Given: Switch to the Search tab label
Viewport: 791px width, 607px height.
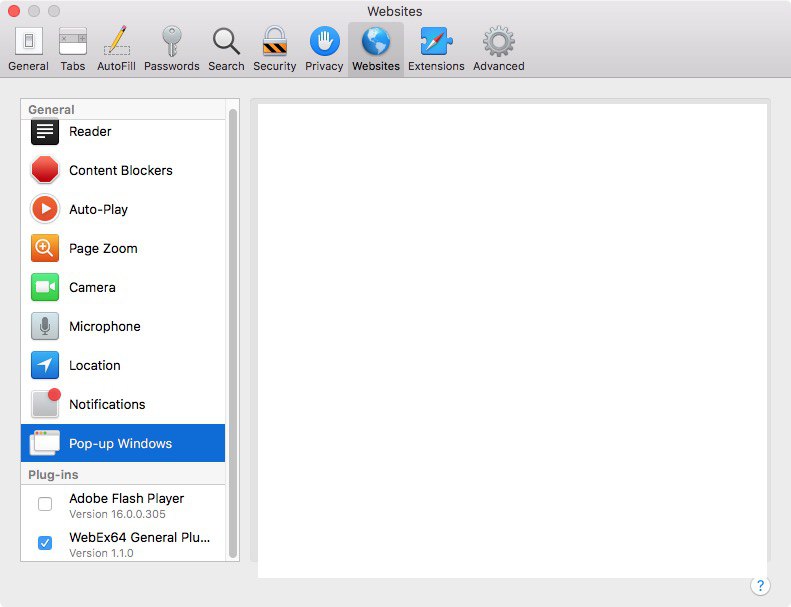Looking at the screenshot, I should pos(226,66).
